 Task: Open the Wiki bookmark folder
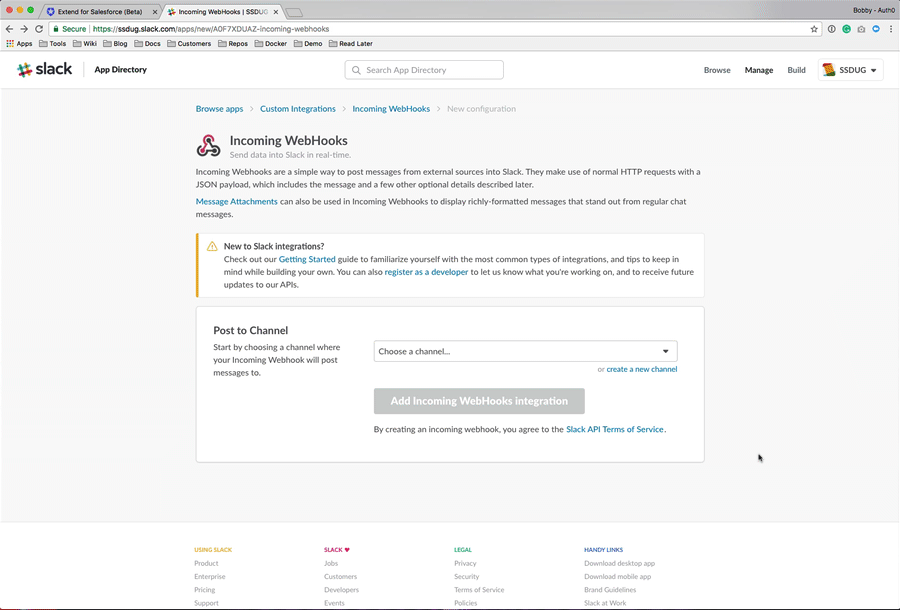tap(84, 44)
